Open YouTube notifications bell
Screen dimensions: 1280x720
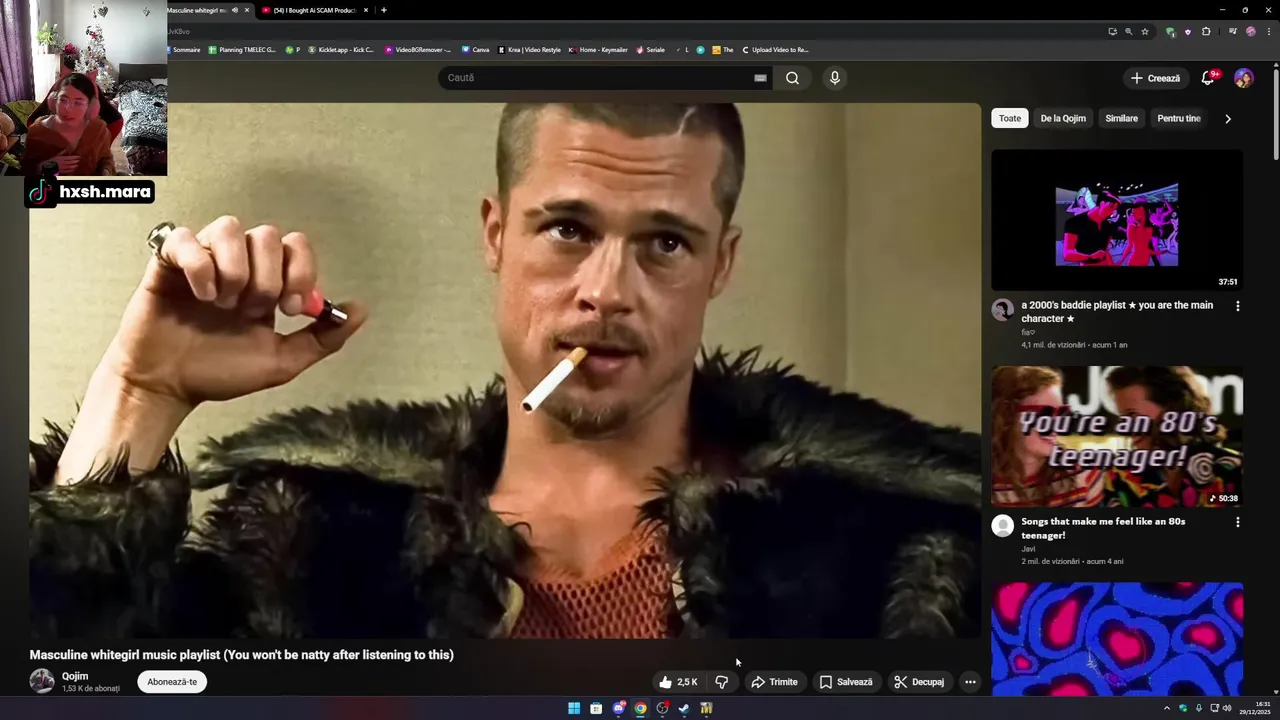[1208, 78]
